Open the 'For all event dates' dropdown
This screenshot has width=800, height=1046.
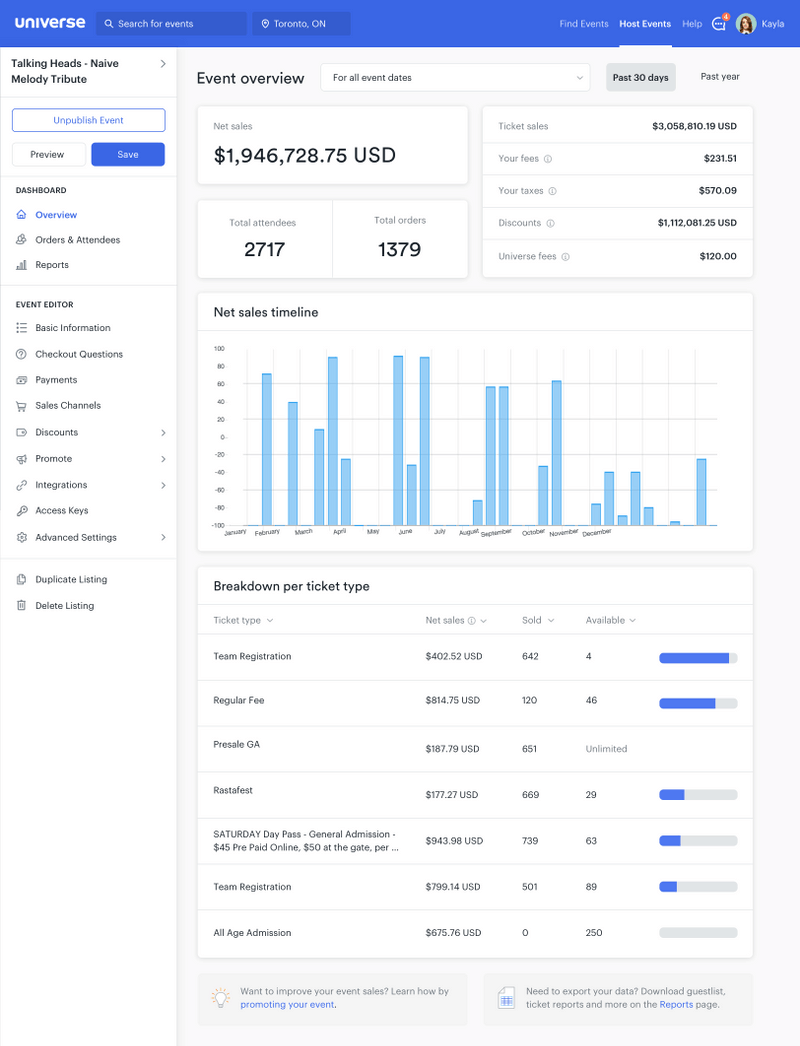(455, 77)
